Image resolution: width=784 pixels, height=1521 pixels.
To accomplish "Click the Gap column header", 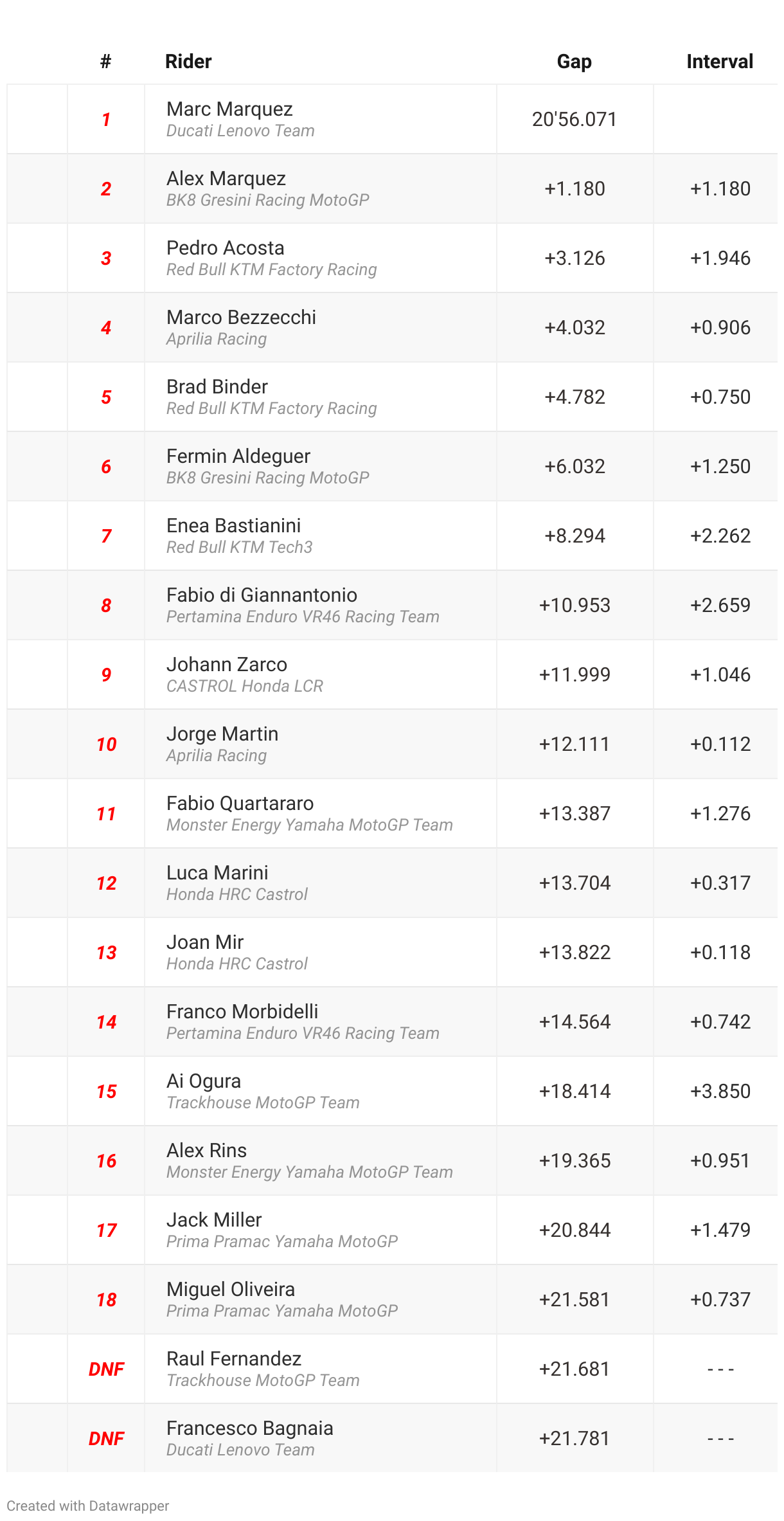I will 574,62.
